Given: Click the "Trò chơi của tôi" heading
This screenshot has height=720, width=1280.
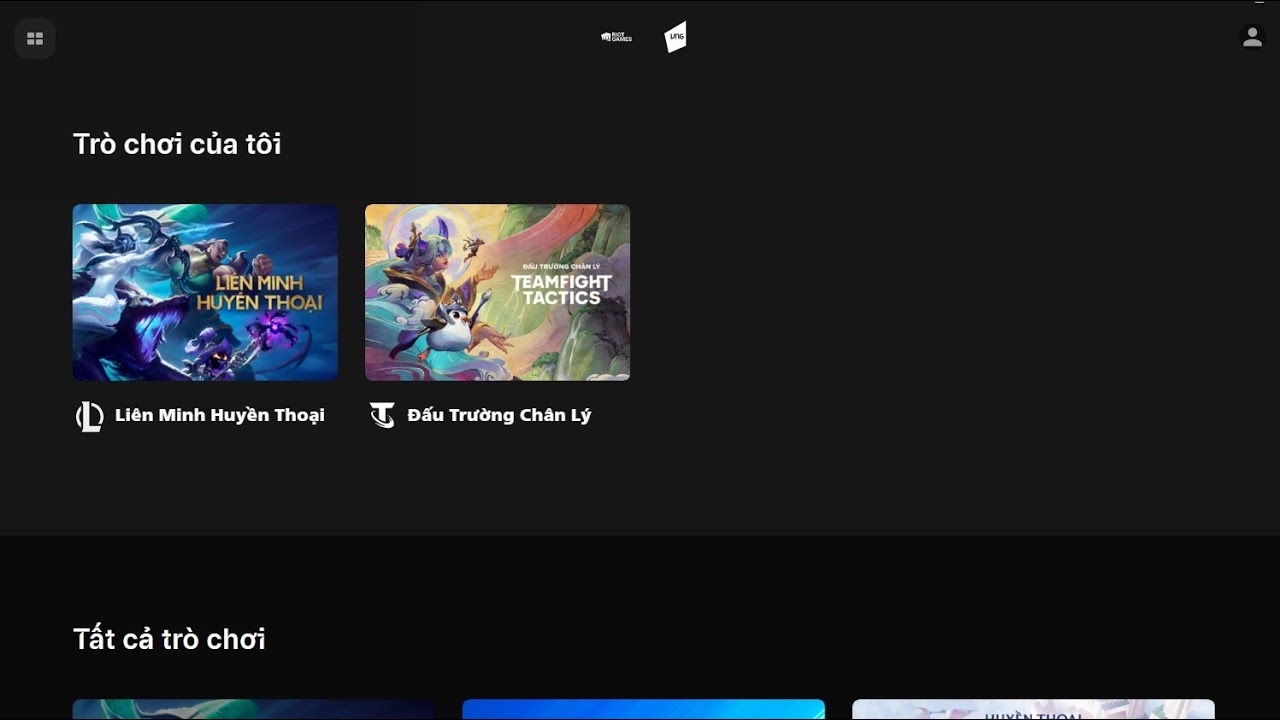Looking at the screenshot, I should pos(177,144).
